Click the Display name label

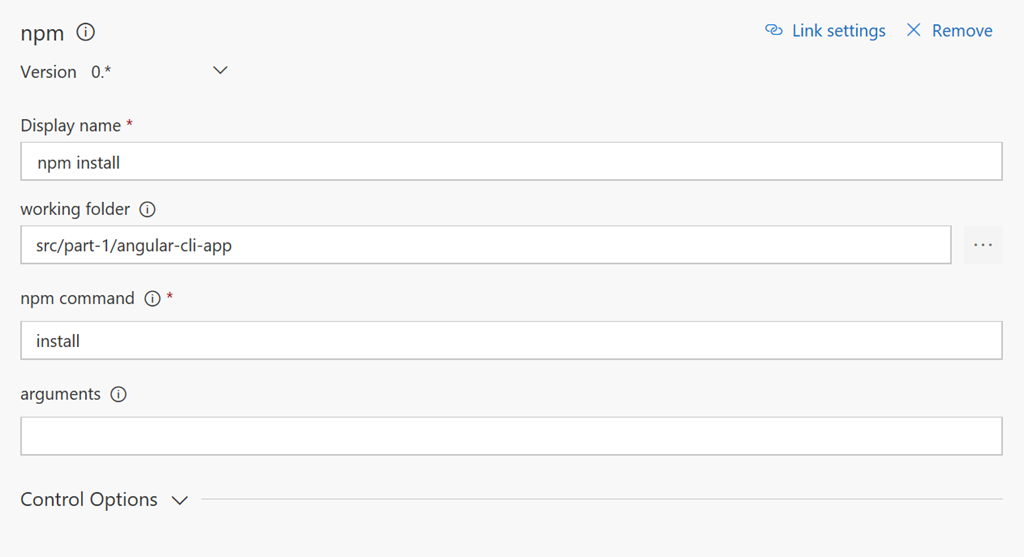pos(70,126)
